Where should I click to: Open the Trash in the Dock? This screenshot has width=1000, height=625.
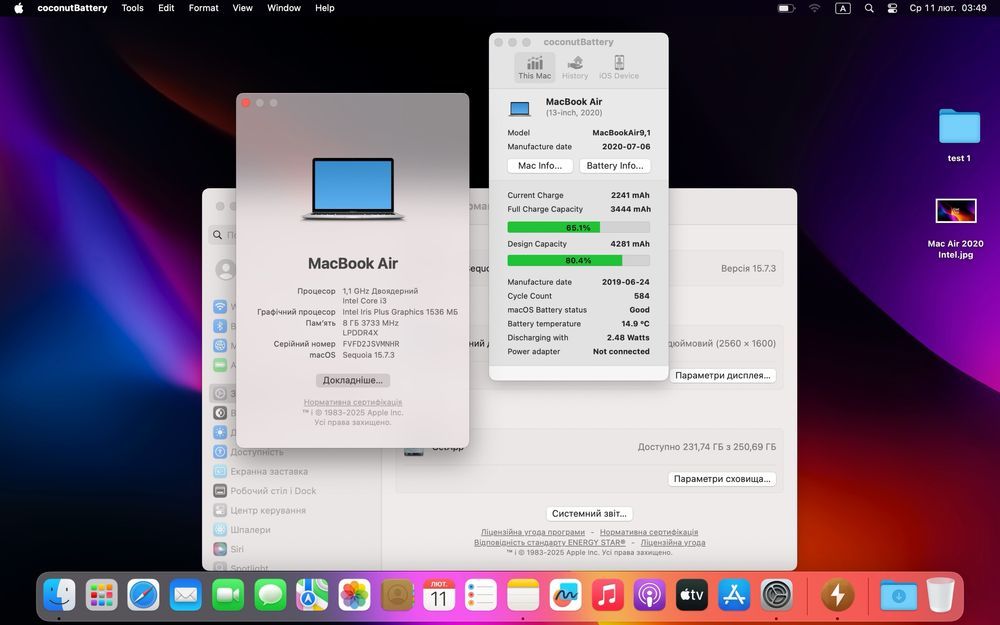[x=941, y=596]
